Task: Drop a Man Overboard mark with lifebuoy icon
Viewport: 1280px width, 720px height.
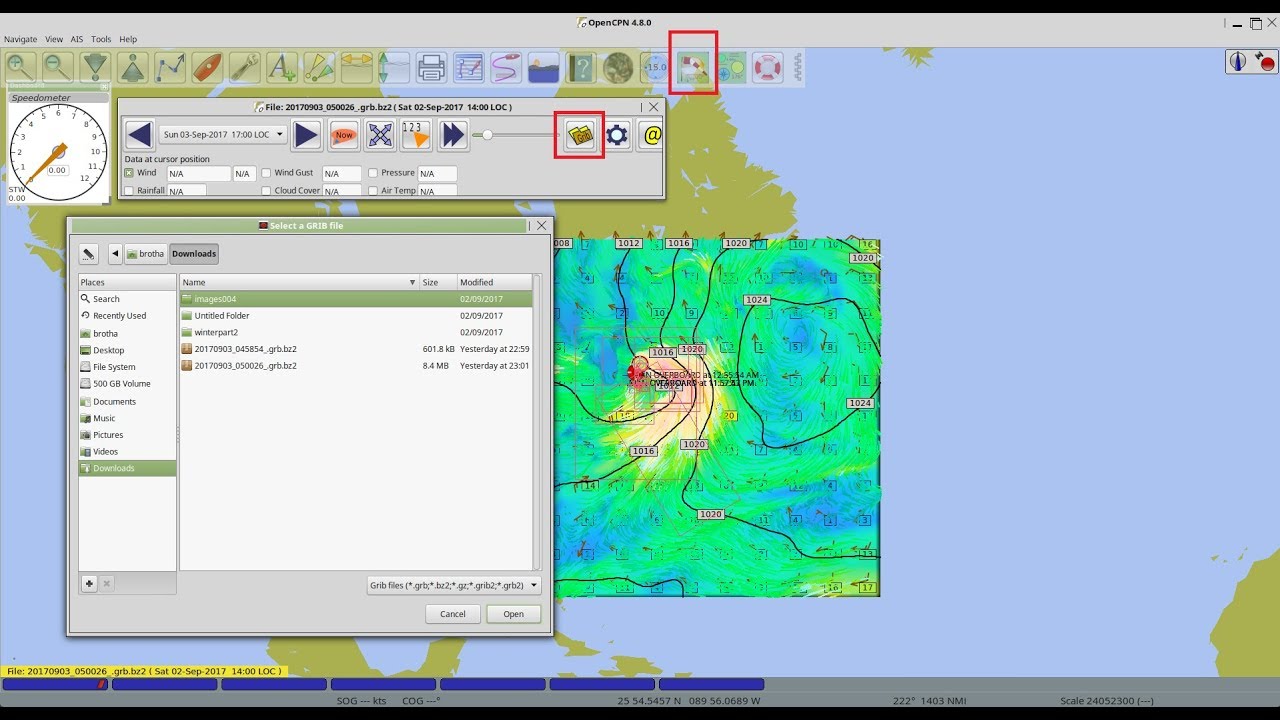Action: (767, 67)
